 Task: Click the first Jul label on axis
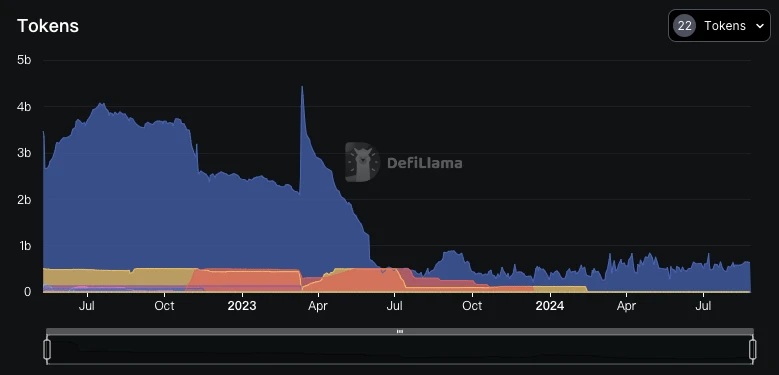click(87, 305)
